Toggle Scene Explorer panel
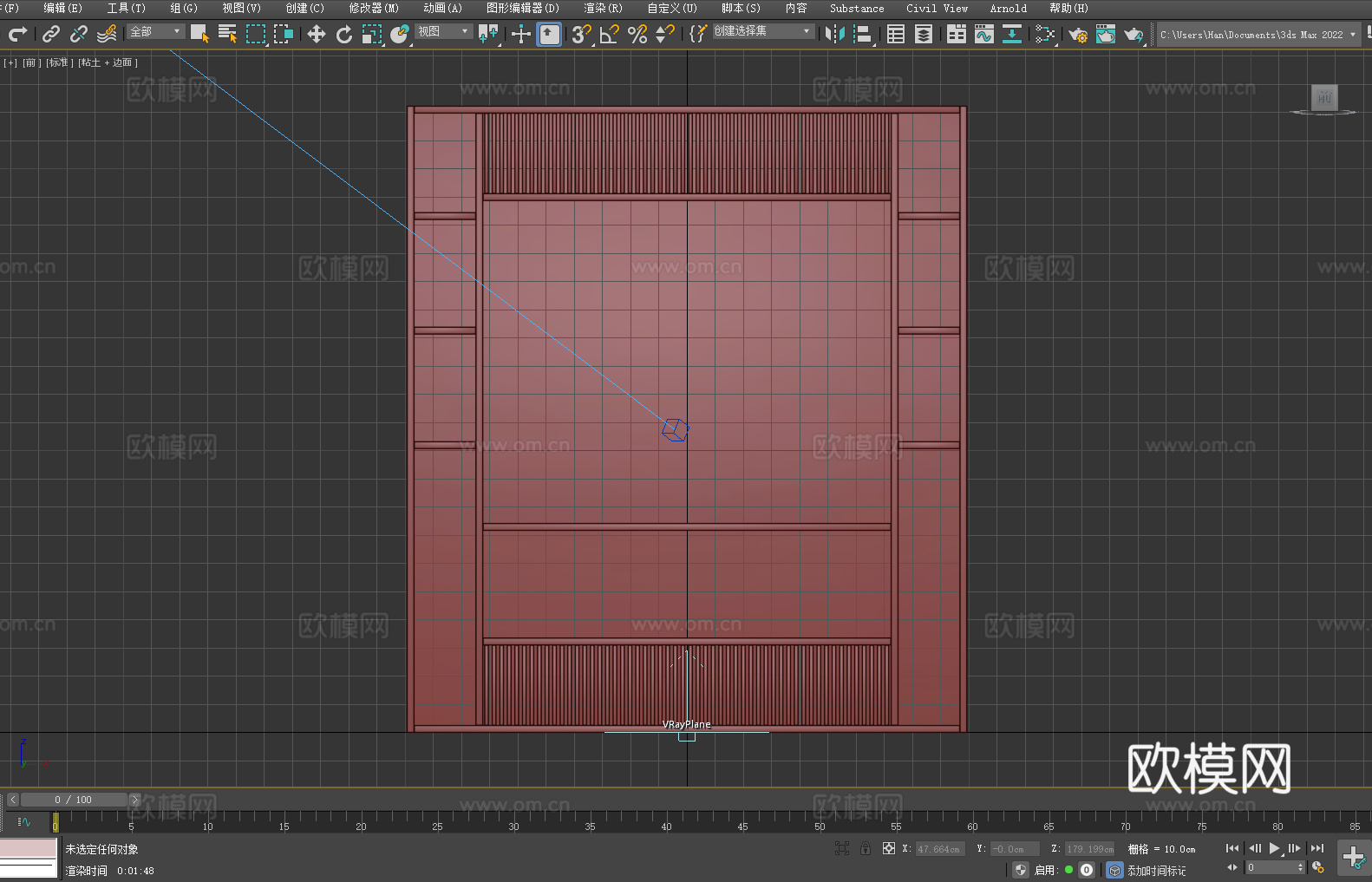Image resolution: width=1372 pixels, height=882 pixels. [x=896, y=34]
